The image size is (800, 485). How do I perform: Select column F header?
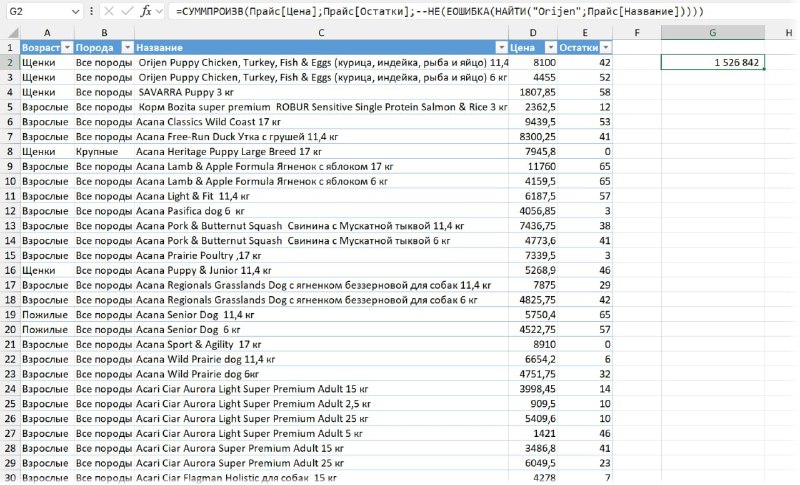point(637,33)
